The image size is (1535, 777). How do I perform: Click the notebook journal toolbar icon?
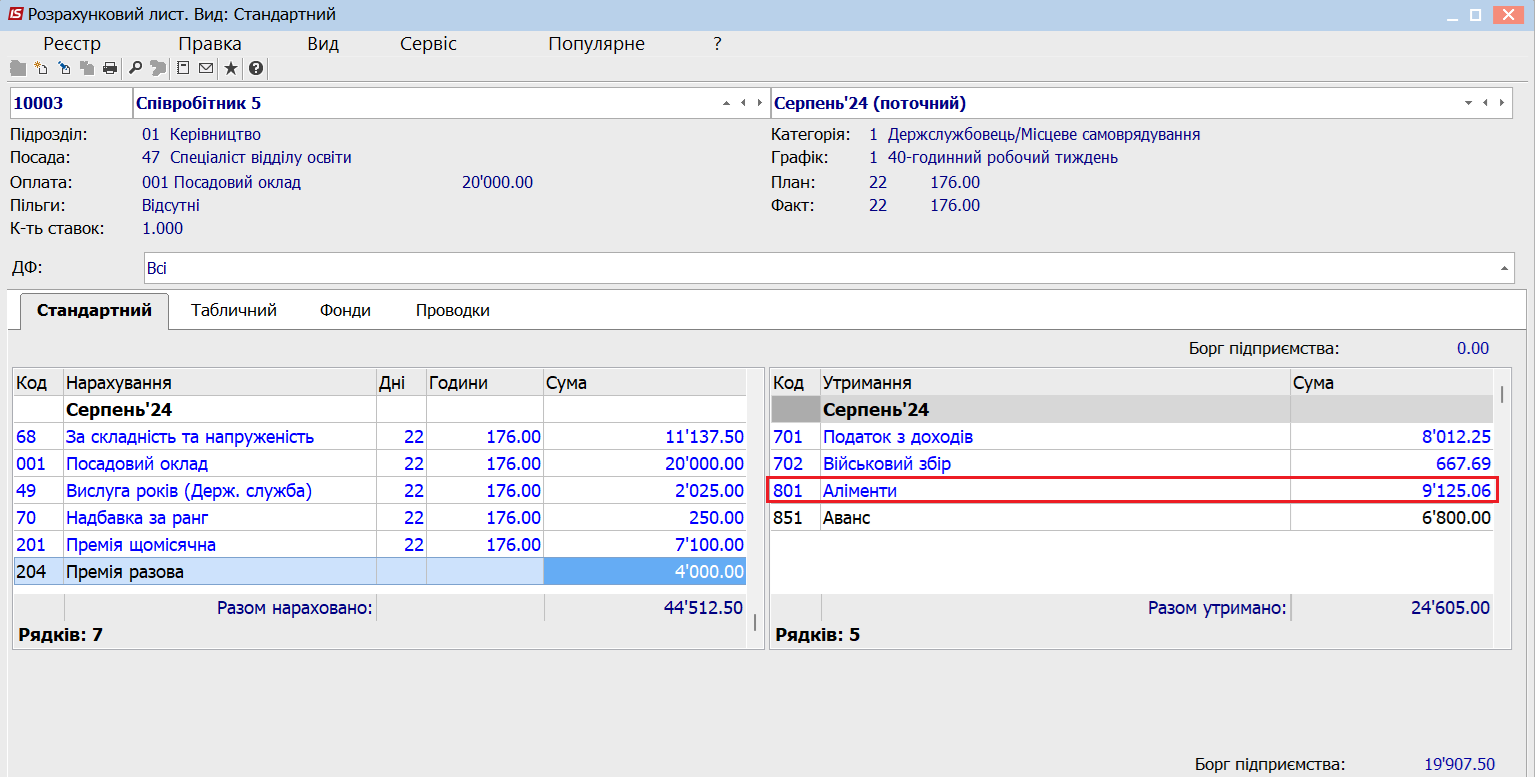(x=183, y=68)
